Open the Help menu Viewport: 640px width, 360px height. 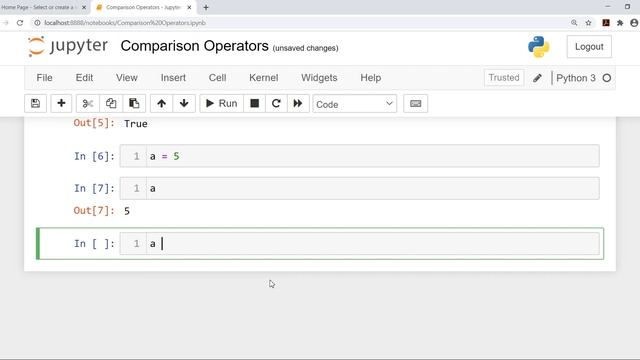pos(371,78)
